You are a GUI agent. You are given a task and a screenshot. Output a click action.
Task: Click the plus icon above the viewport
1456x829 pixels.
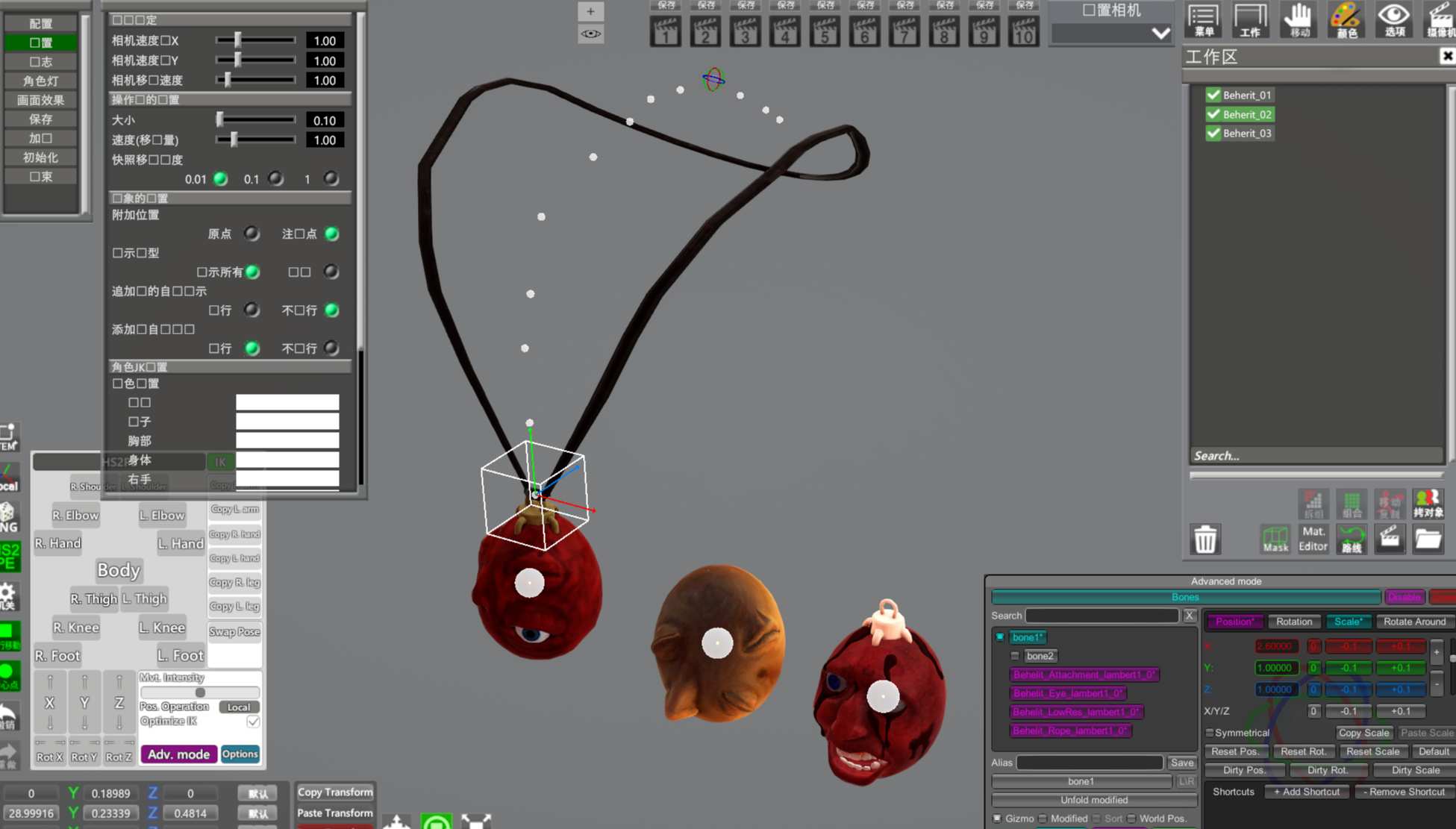[590, 11]
